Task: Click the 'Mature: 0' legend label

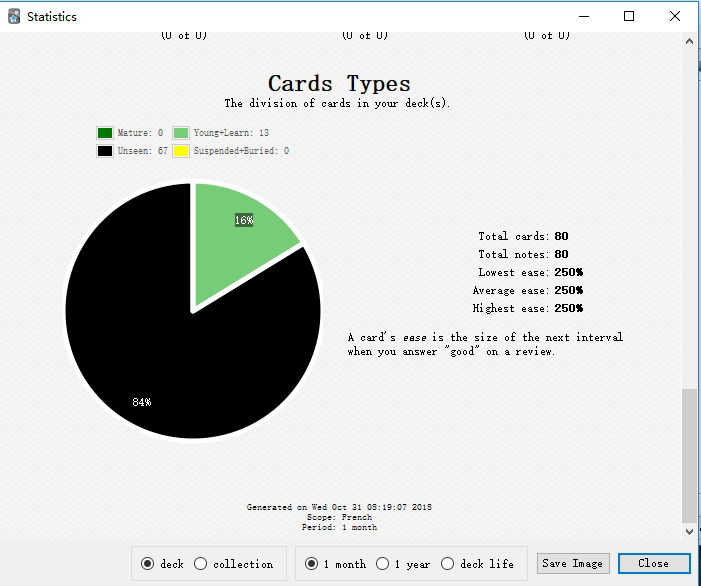Action: point(140,133)
